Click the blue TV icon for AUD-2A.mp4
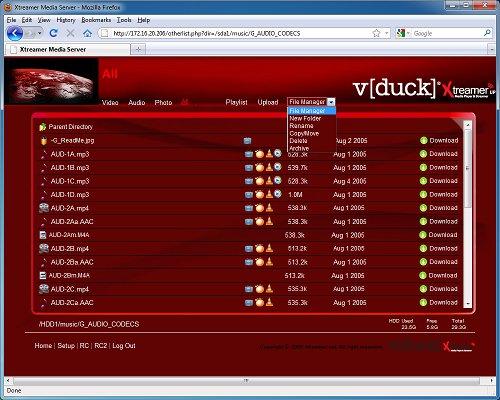 (249, 208)
